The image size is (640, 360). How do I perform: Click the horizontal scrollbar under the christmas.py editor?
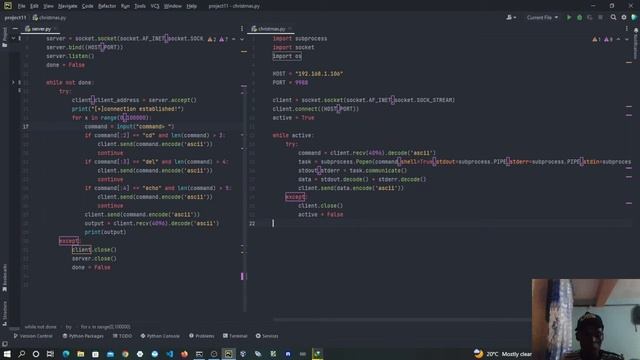coord(402,319)
